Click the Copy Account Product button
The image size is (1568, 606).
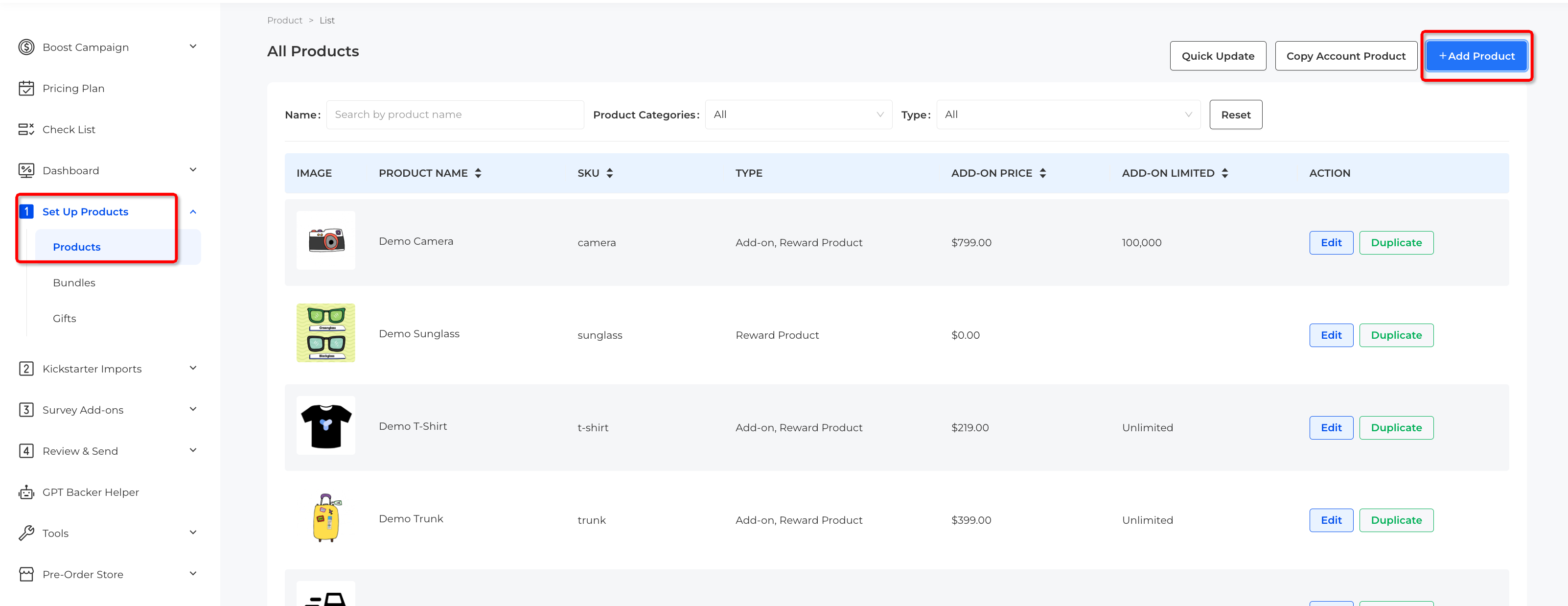point(1346,56)
